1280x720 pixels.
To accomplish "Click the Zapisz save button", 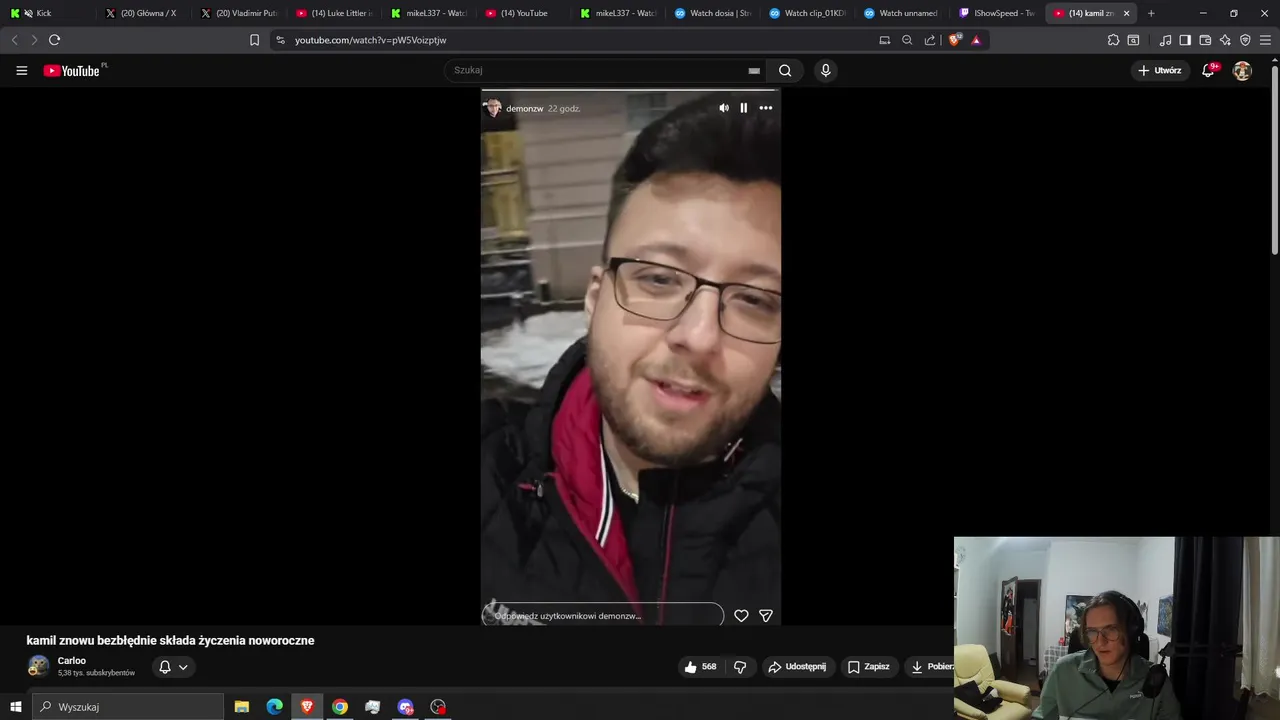I will (x=869, y=667).
